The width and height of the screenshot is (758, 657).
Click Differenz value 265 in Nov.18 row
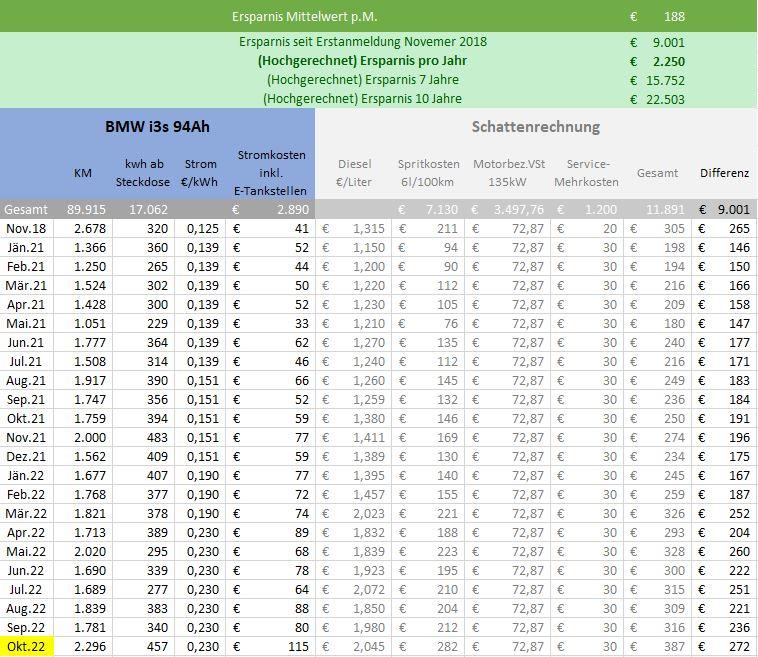[739, 228]
